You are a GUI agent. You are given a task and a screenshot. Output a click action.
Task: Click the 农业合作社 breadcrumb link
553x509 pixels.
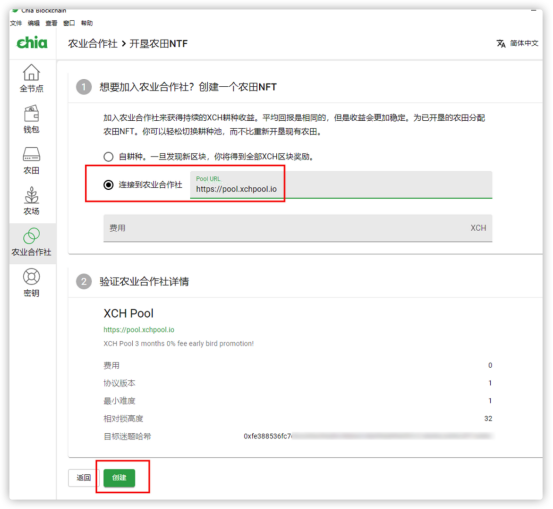[x=92, y=44]
